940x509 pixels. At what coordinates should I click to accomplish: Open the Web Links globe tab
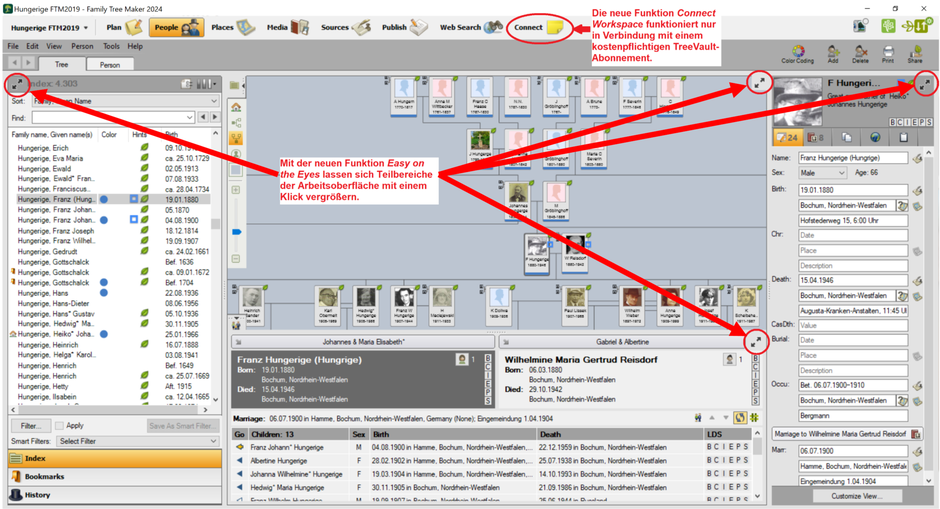click(x=875, y=137)
